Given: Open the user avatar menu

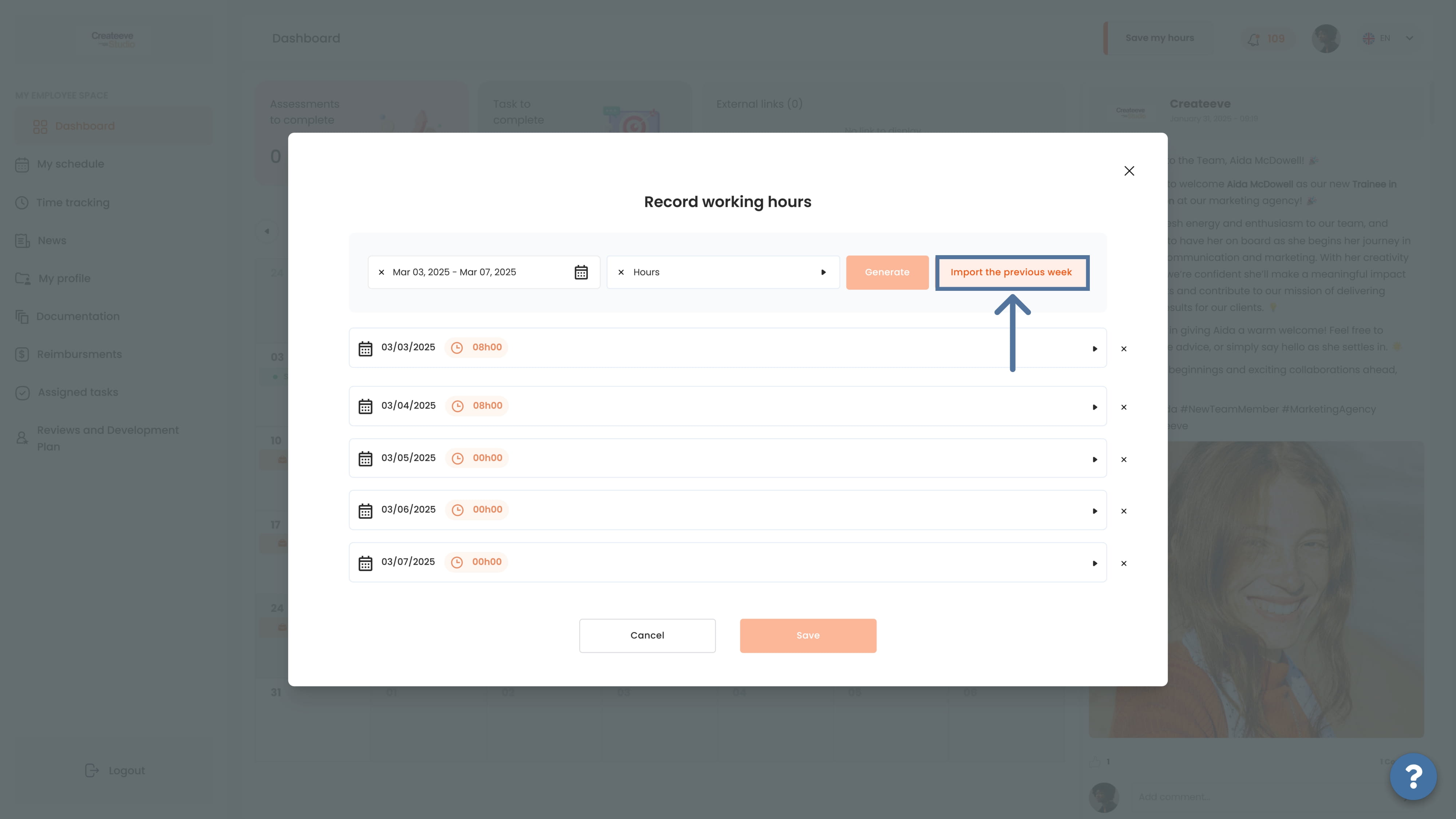Looking at the screenshot, I should [1325, 39].
